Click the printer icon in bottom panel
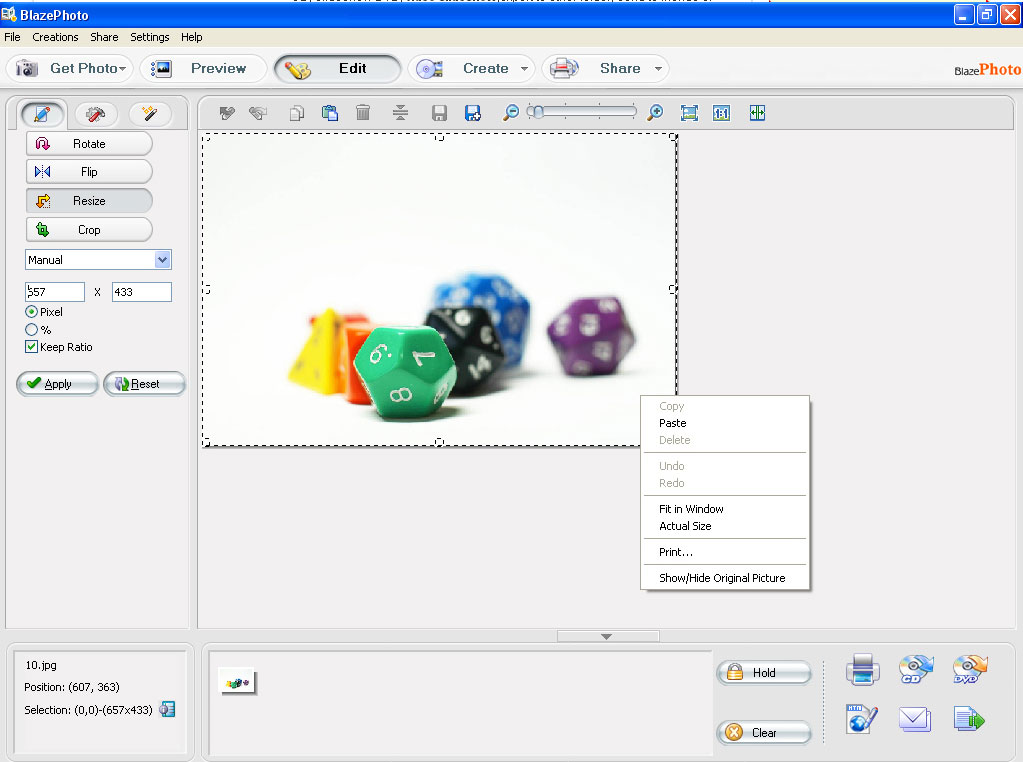The width and height of the screenshot is (1023, 762). click(863, 669)
